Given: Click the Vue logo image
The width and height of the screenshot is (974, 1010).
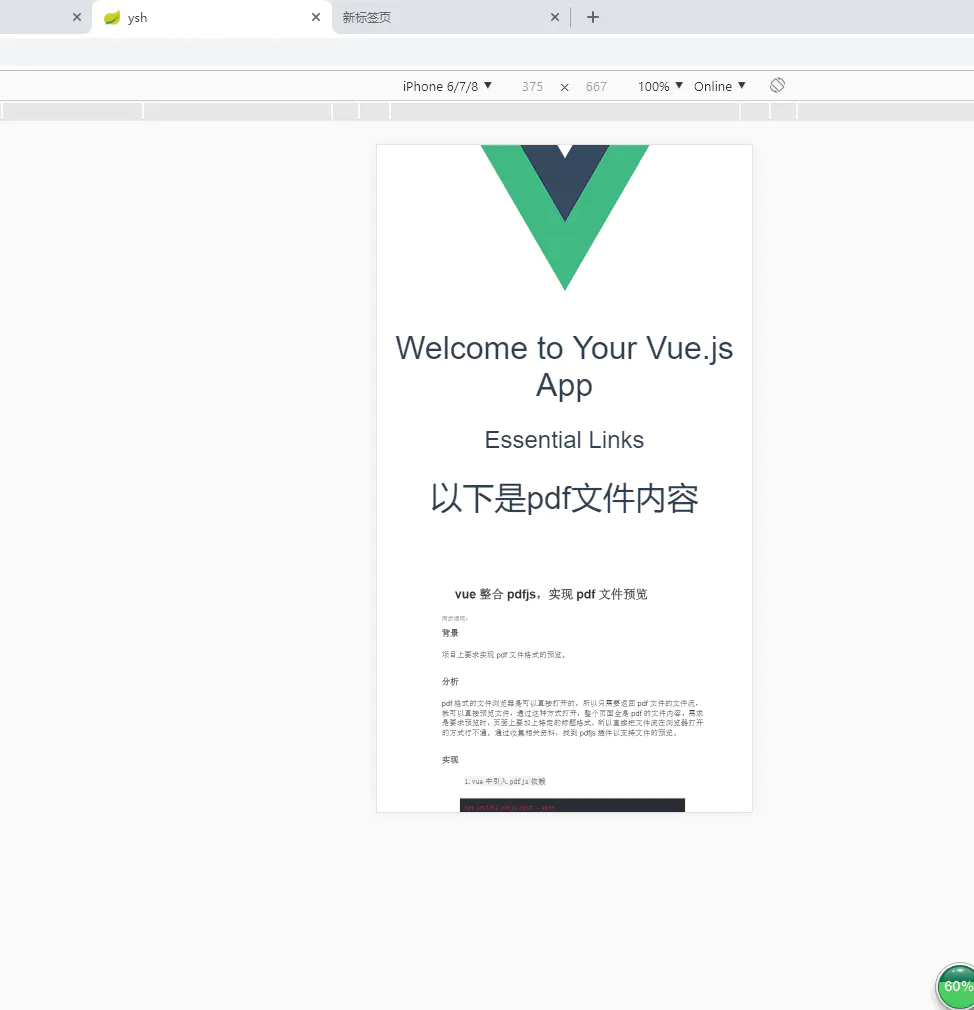Looking at the screenshot, I should pyautogui.click(x=565, y=218).
